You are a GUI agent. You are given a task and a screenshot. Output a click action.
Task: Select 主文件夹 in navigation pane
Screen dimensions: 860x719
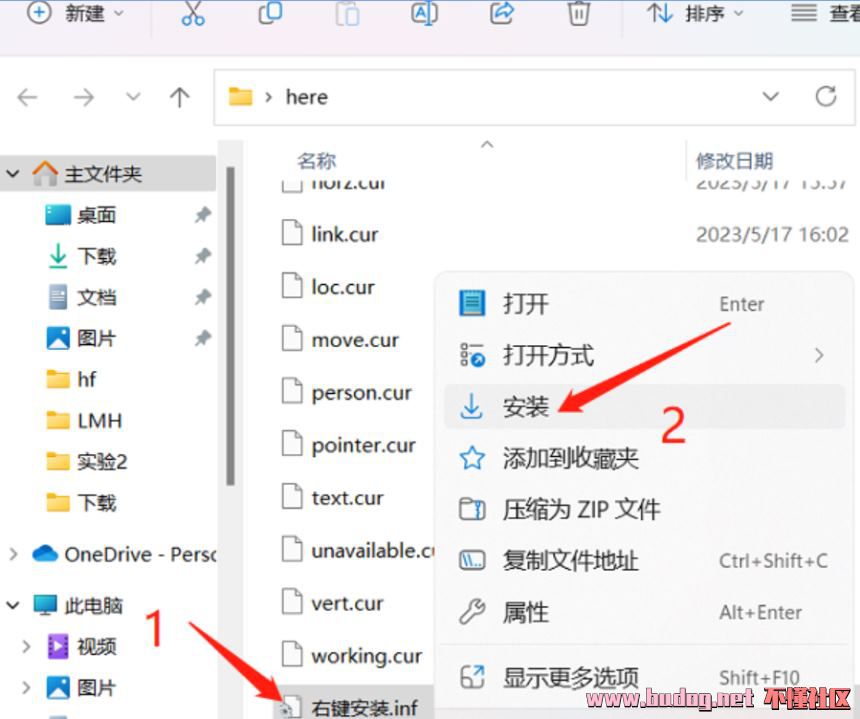pyautogui.click(x=103, y=174)
